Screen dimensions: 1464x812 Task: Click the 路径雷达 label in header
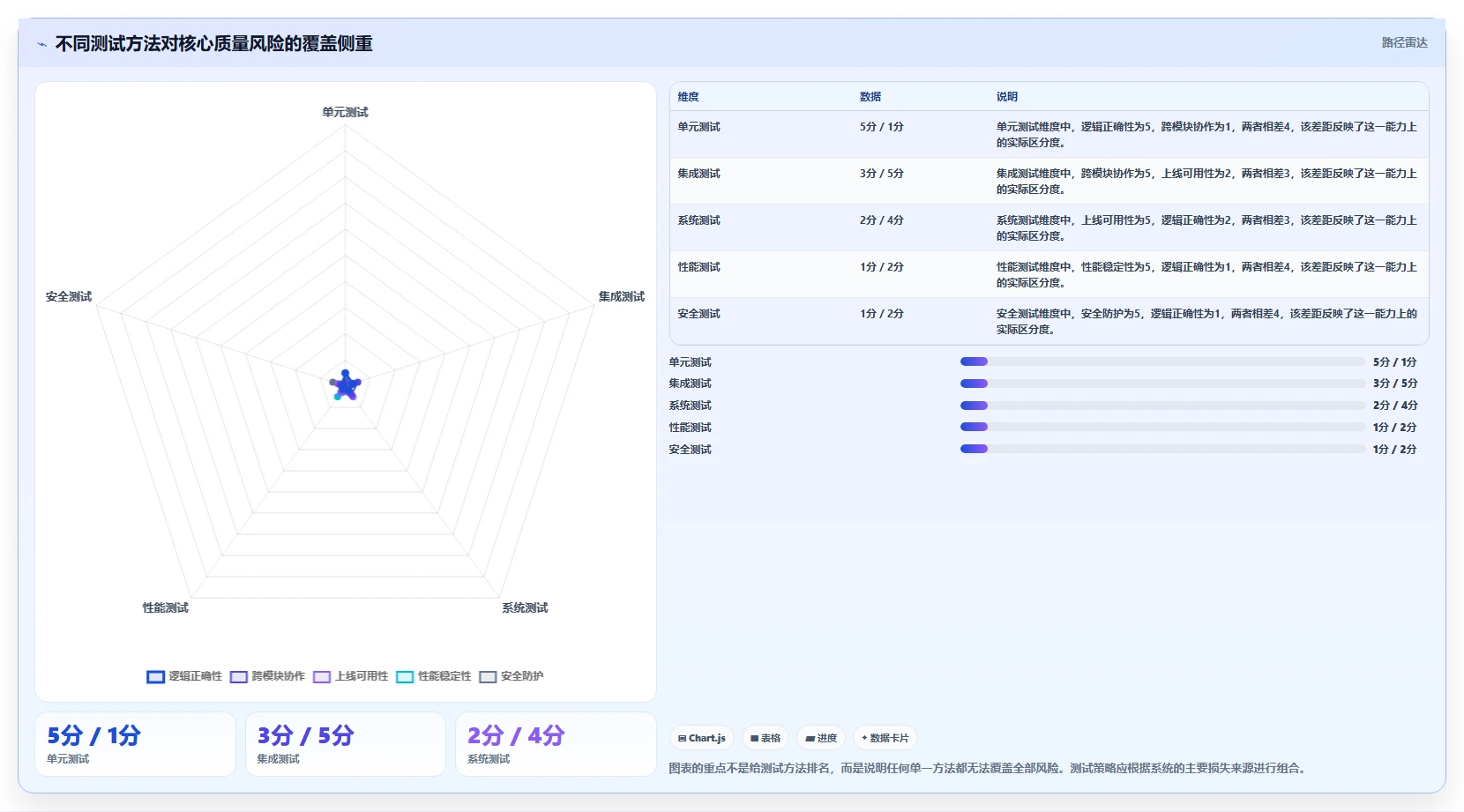tap(1404, 42)
